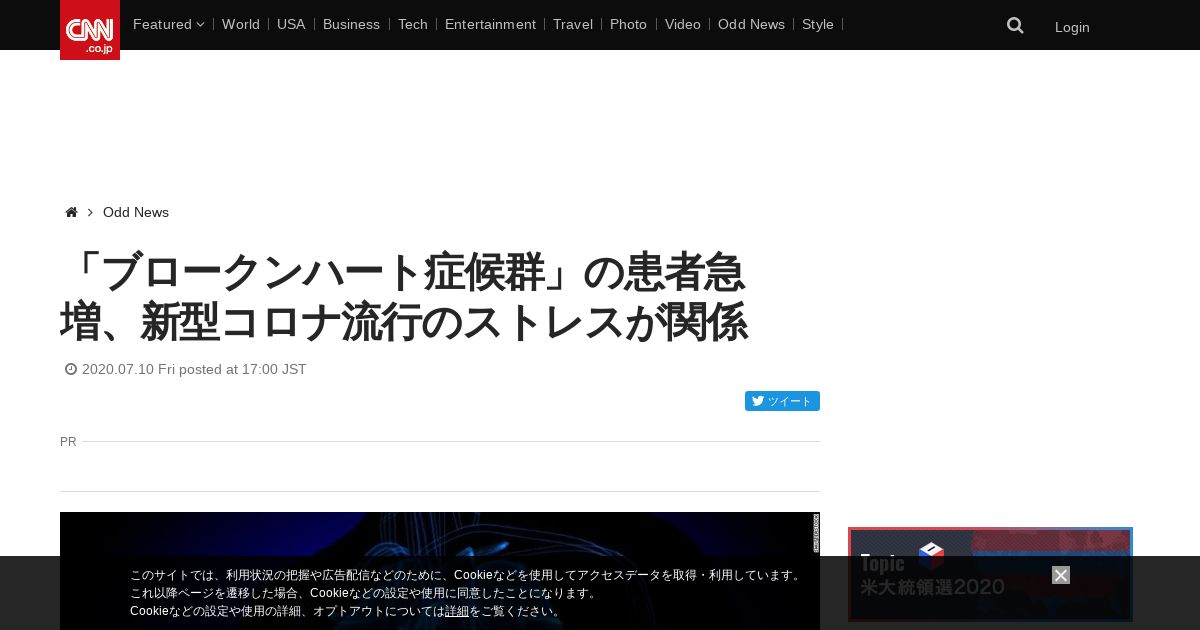Open the 米大統領選2020 Topic banner
1200x630 pixels.
pyautogui.click(x=990, y=575)
